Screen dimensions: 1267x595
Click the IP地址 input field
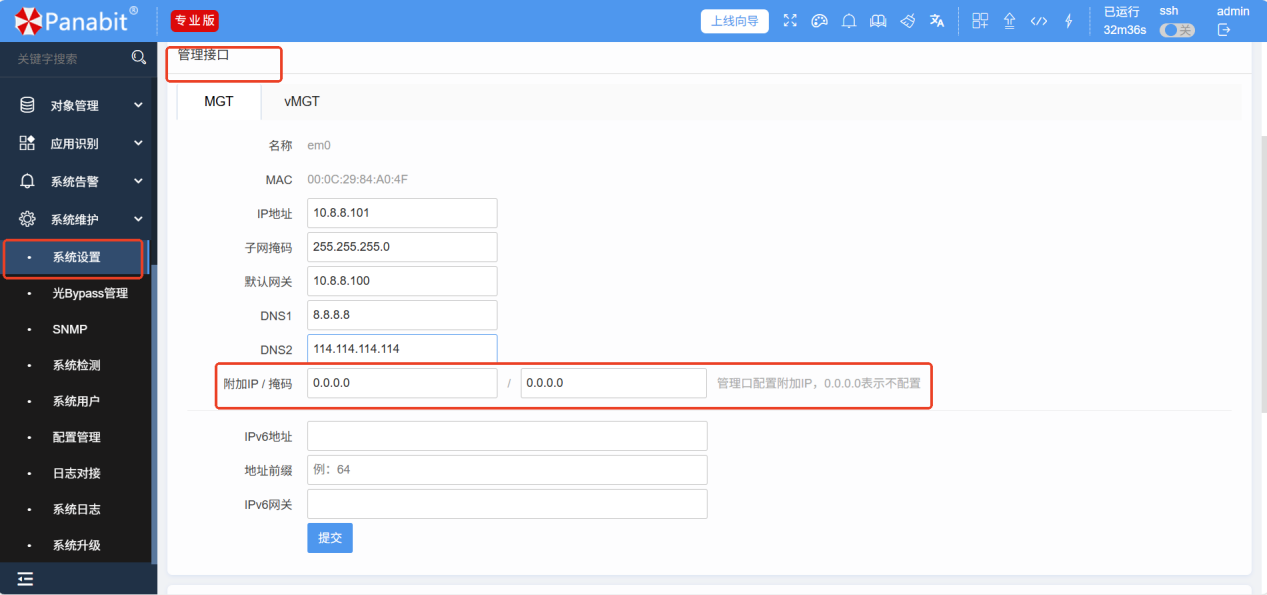coord(402,213)
